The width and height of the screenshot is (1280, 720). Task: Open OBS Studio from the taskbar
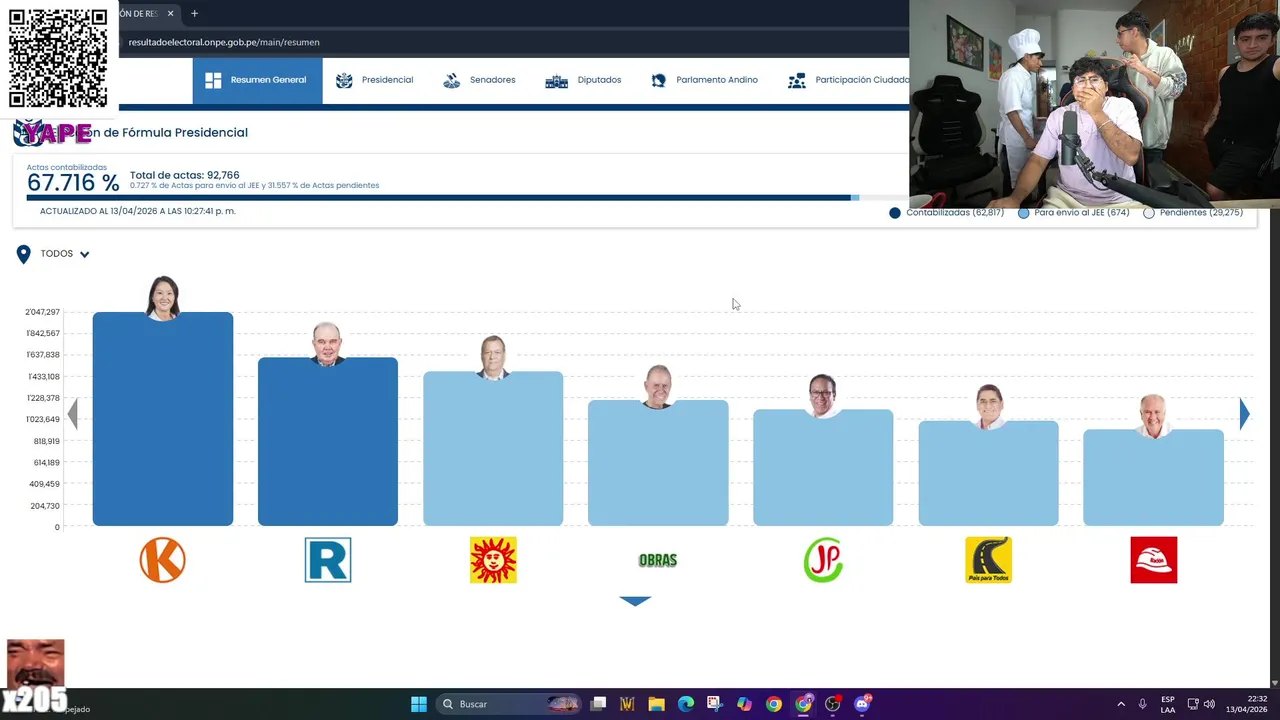point(832,704)
